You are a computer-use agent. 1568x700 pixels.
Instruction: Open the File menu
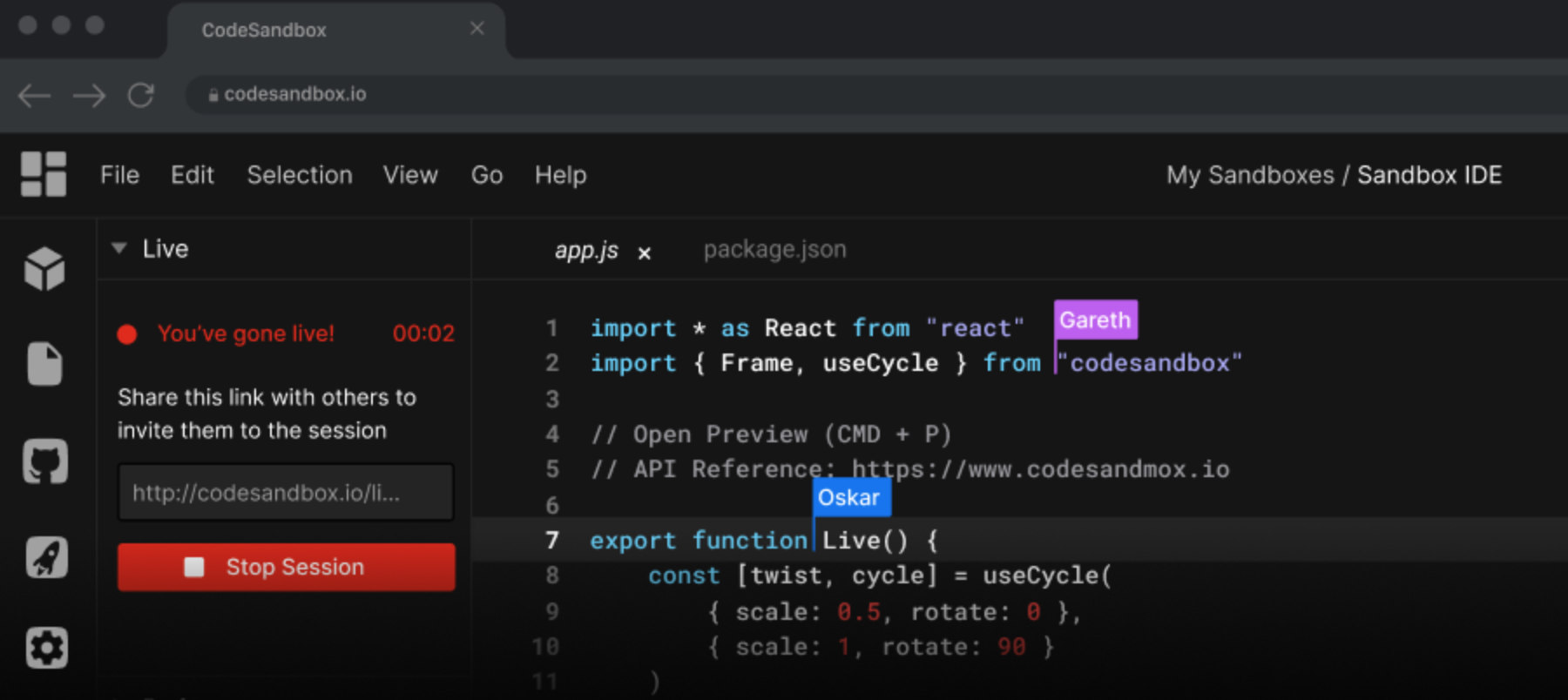coord(119,175)
